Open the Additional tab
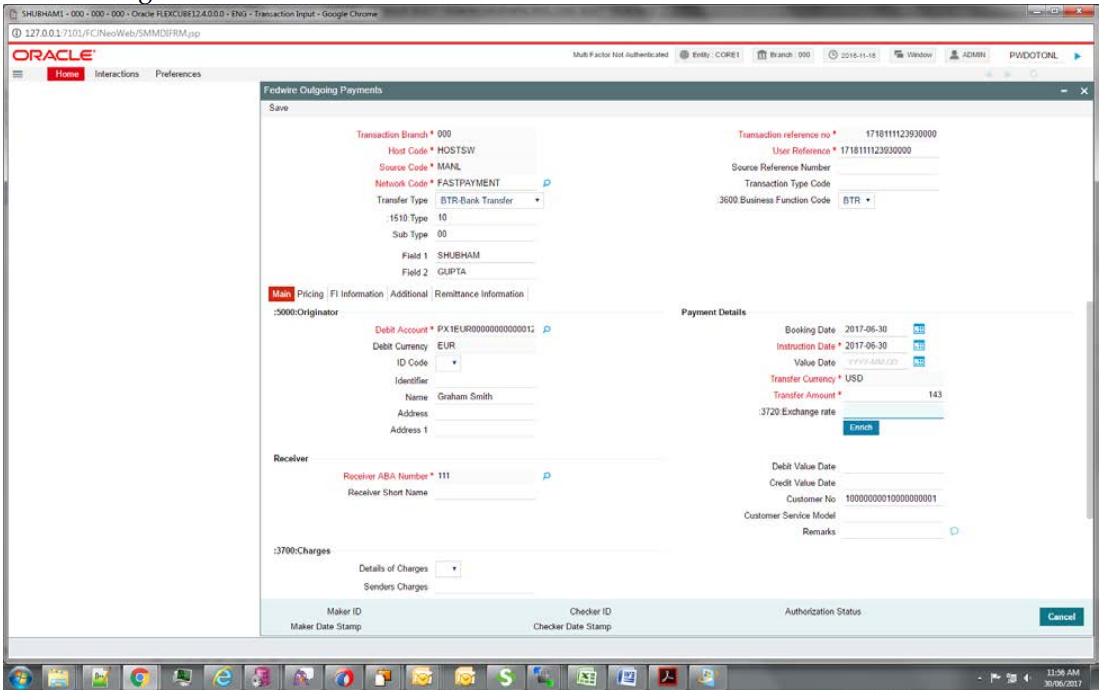 pyautogui.click(x=409, y=295)
